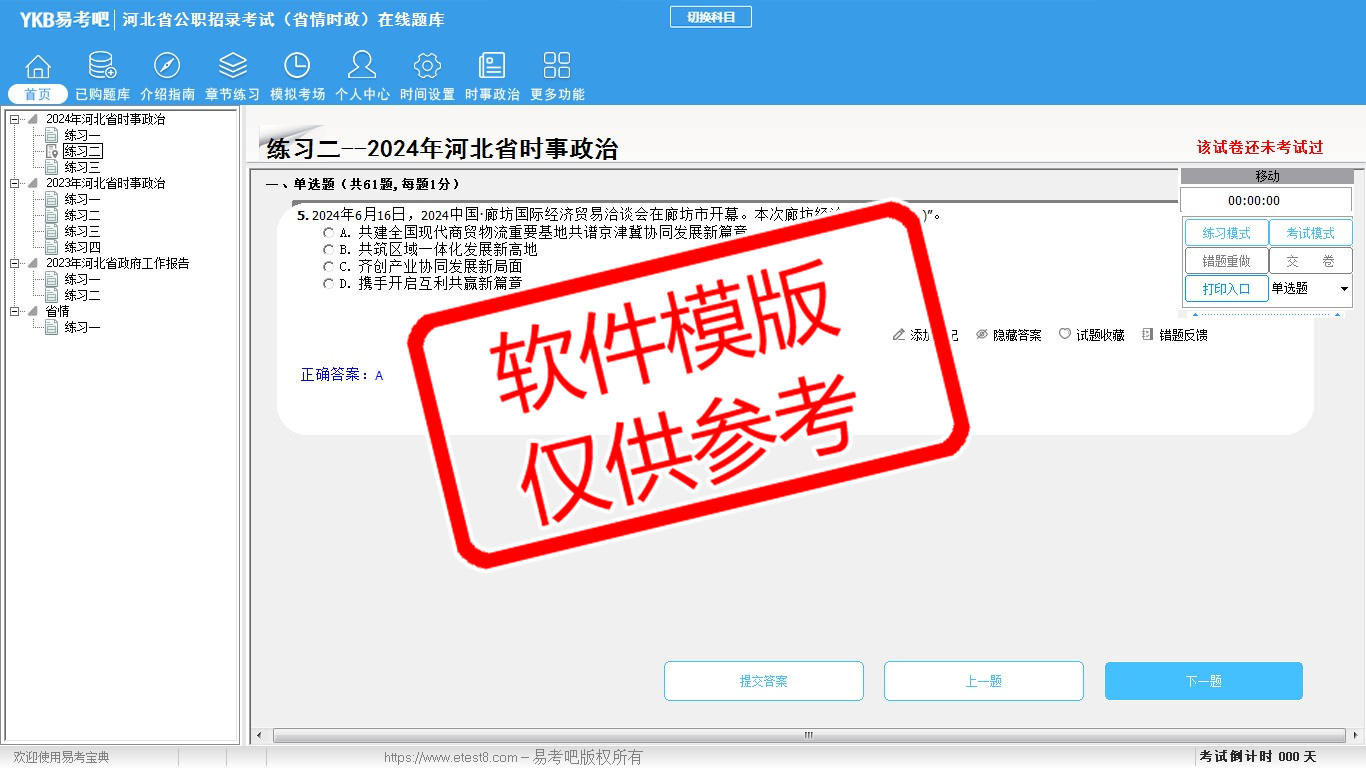Click the 练习二--2024年河北省时事政治 title
1366x768 pixels.
[442, 149]
